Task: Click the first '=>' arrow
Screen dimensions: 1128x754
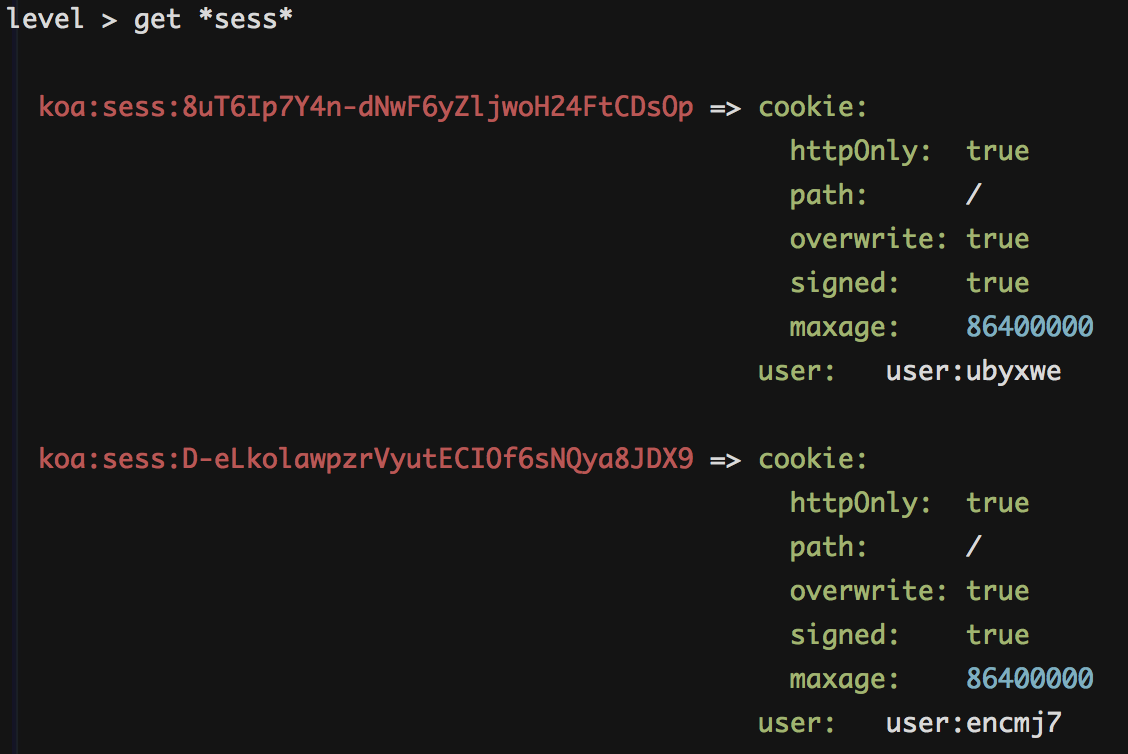Action: pyautogui.click(x=725, y=109)
